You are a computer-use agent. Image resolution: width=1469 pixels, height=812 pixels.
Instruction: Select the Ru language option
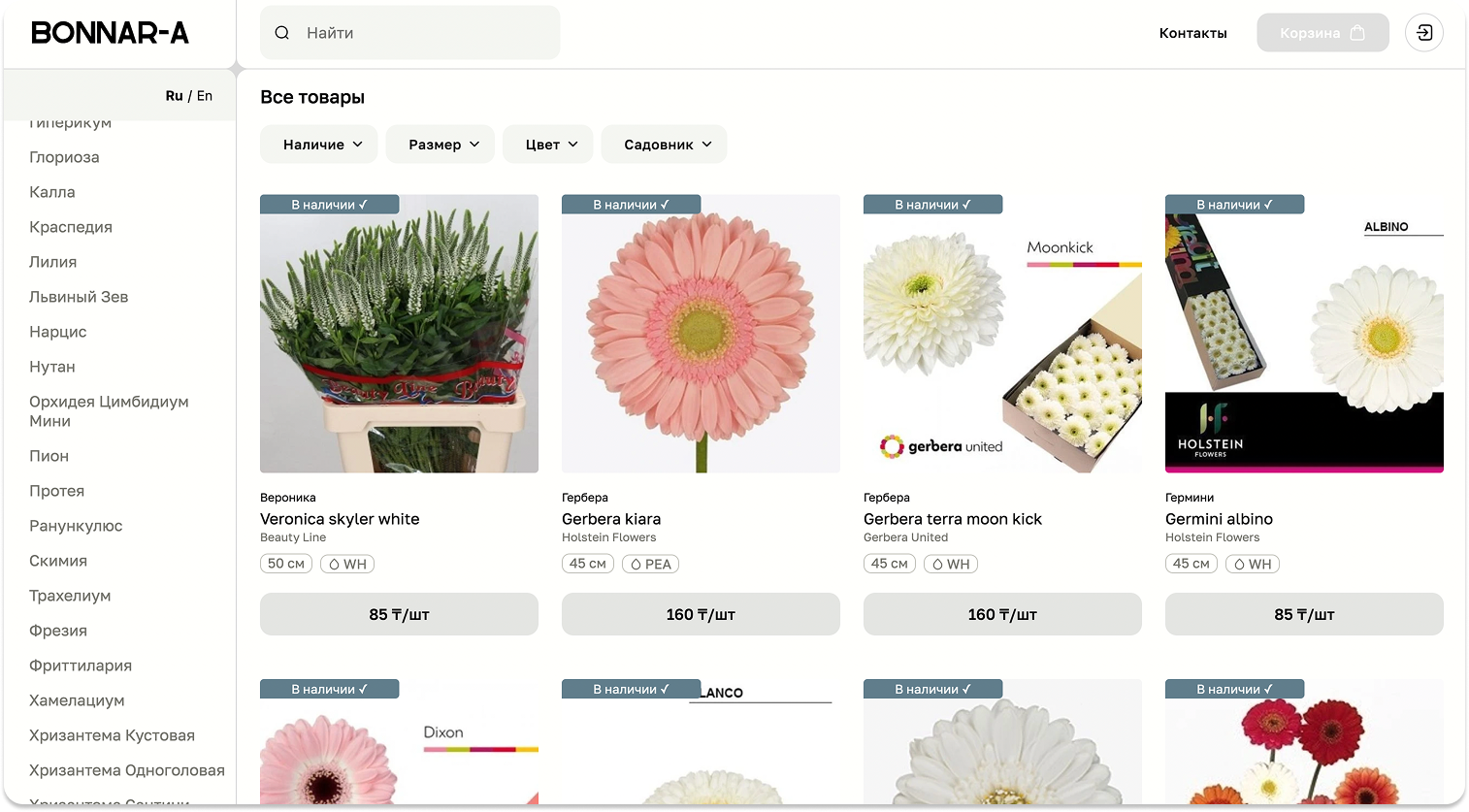pos(174,96)
